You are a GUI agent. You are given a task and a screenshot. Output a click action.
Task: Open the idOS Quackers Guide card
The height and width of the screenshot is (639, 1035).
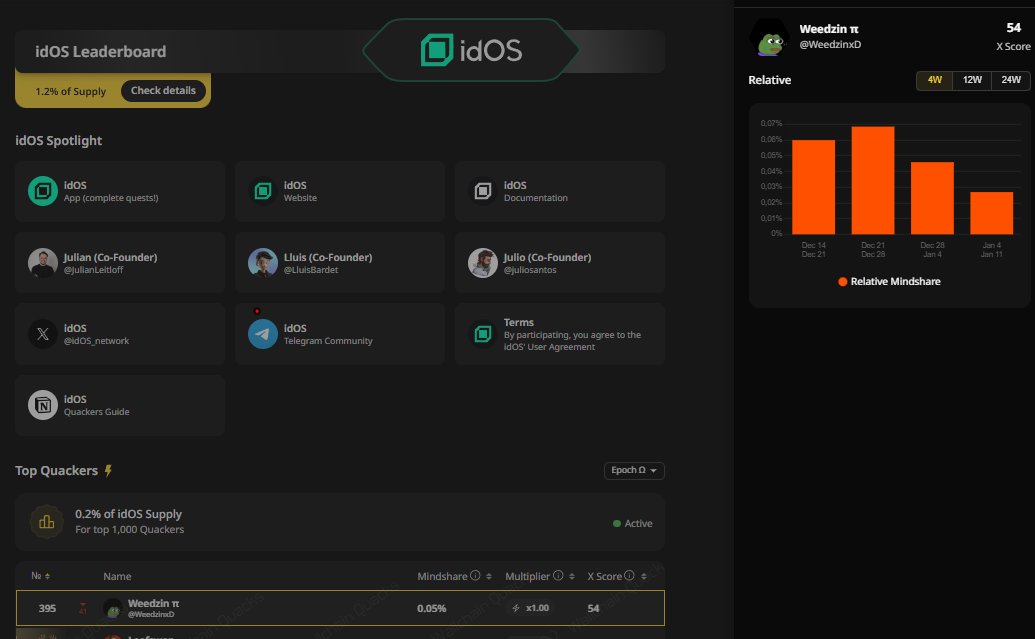(x=120, y=405)
